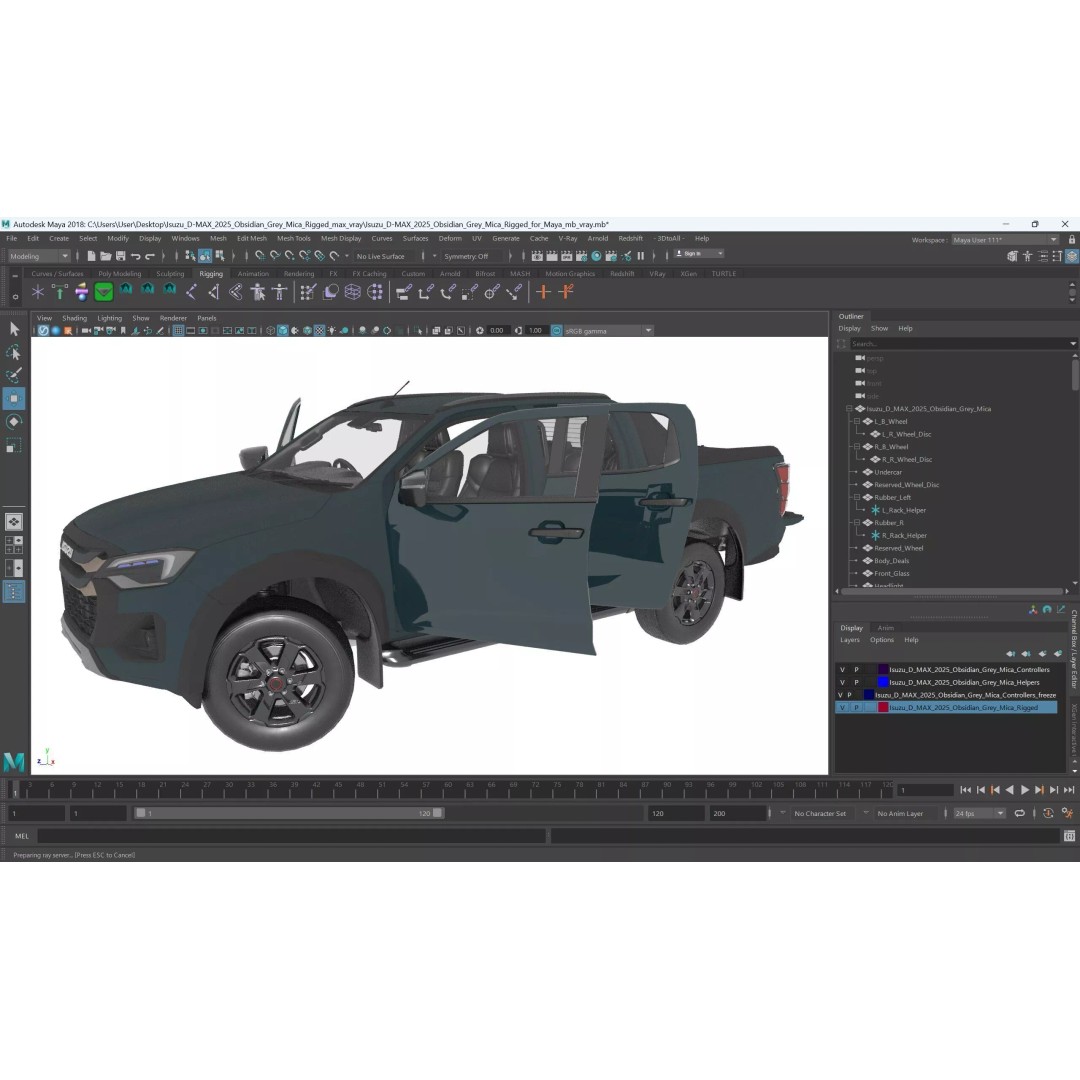The width and height of the screenshot is (1080, 1080).
Task: Open the Mesh Tools menu
Action: click(x=293, y=238)
